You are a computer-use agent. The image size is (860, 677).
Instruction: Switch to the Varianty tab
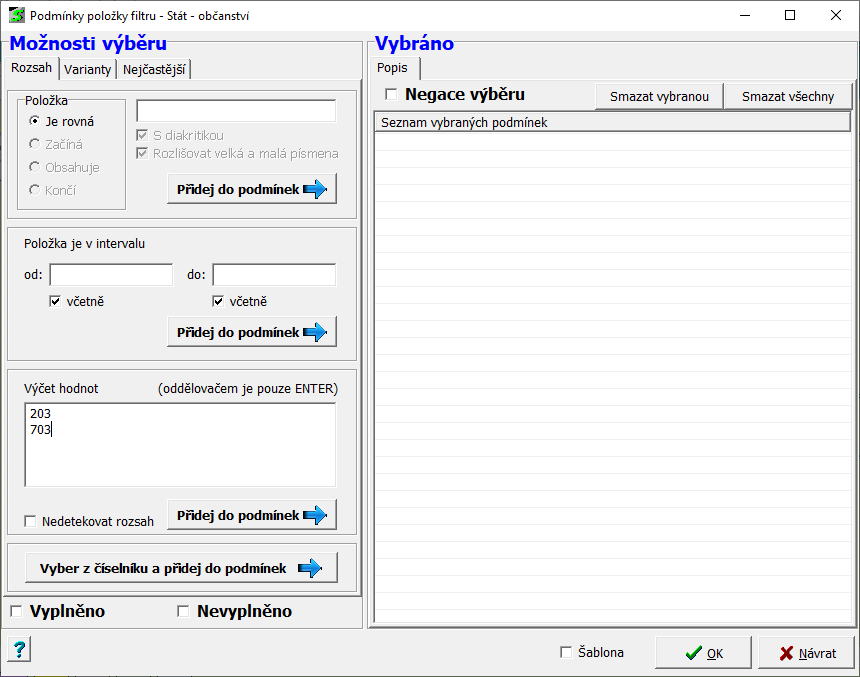[87, 69]
